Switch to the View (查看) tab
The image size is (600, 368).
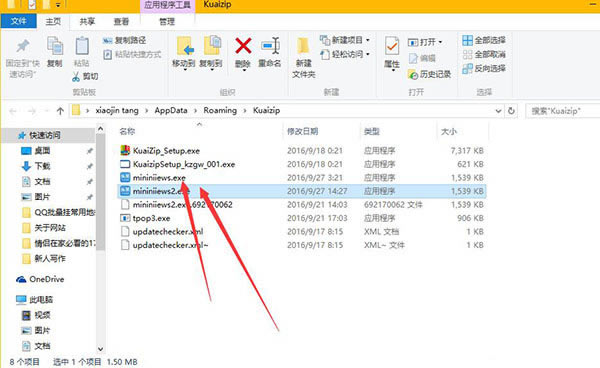pos(121,21)
